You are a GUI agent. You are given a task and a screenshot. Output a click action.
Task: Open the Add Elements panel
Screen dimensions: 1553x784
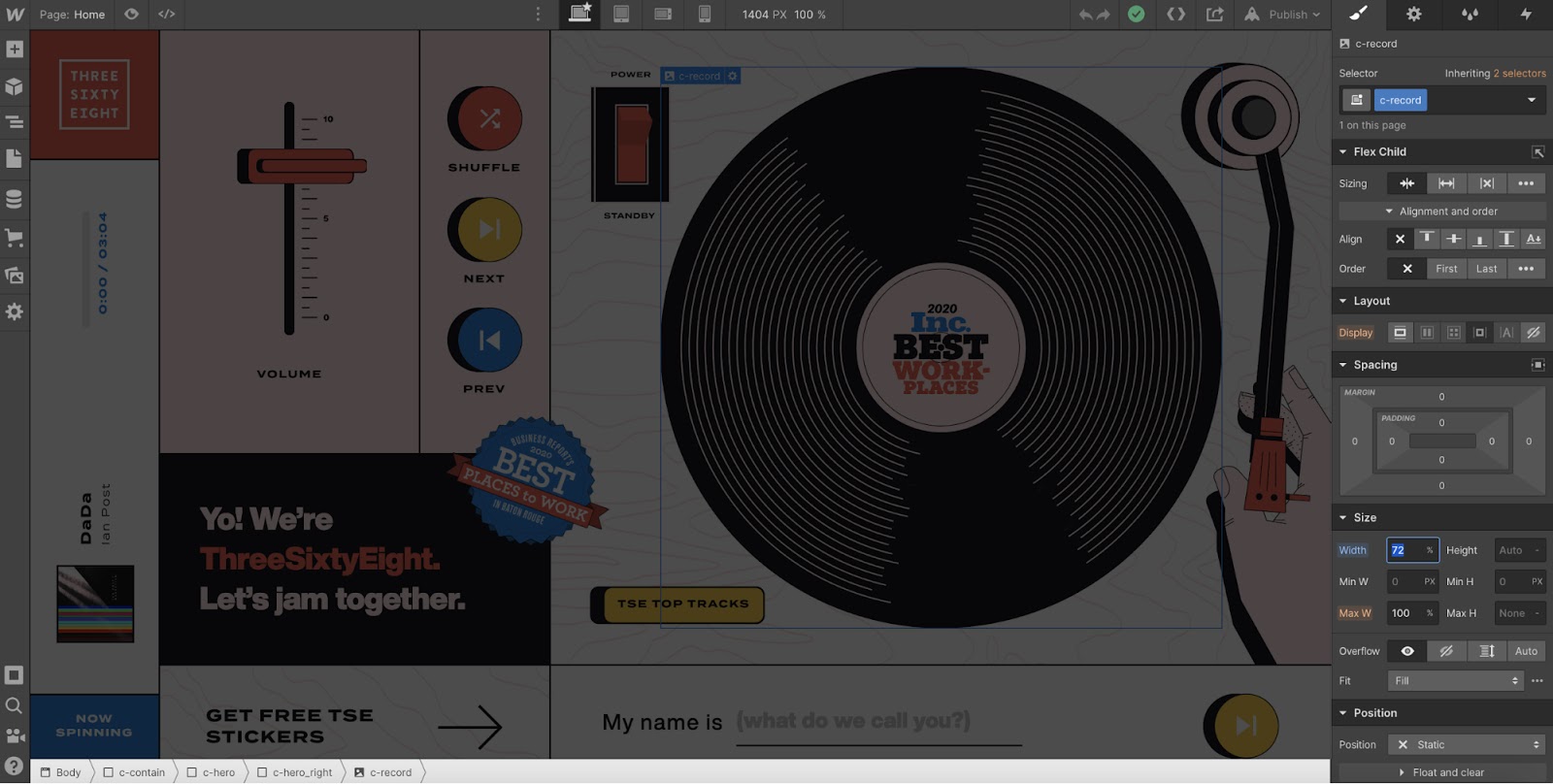tap(15, 49)
